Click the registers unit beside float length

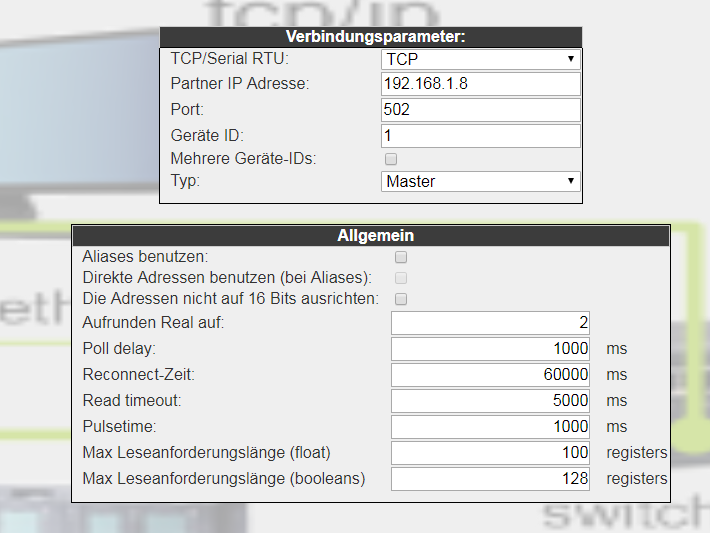coord(637,452)
